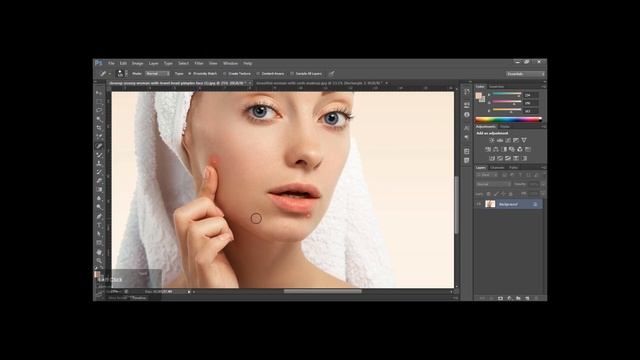Select the Brush tool
This screenshot has height=360, width=640.
click(x=99, y=155)
